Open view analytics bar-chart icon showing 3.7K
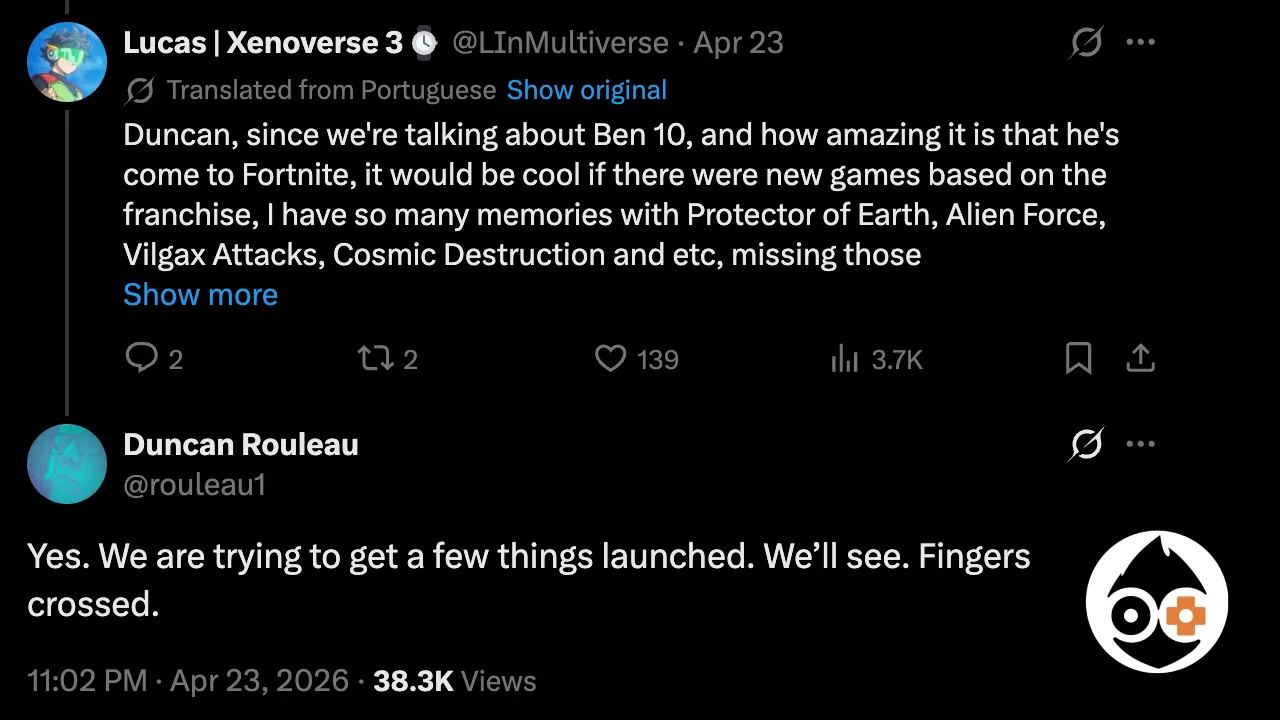Screen dimensions: 1280x720 click(x=845, y=359)
